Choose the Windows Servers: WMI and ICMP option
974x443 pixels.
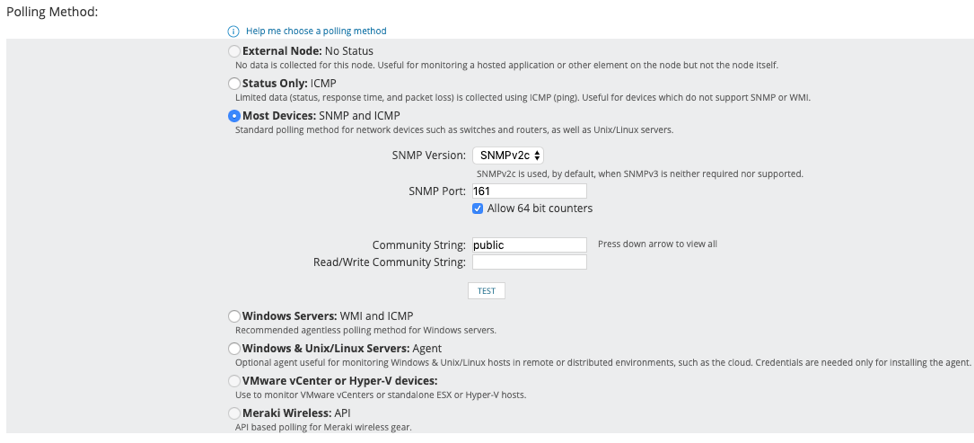tap(234, 316)
